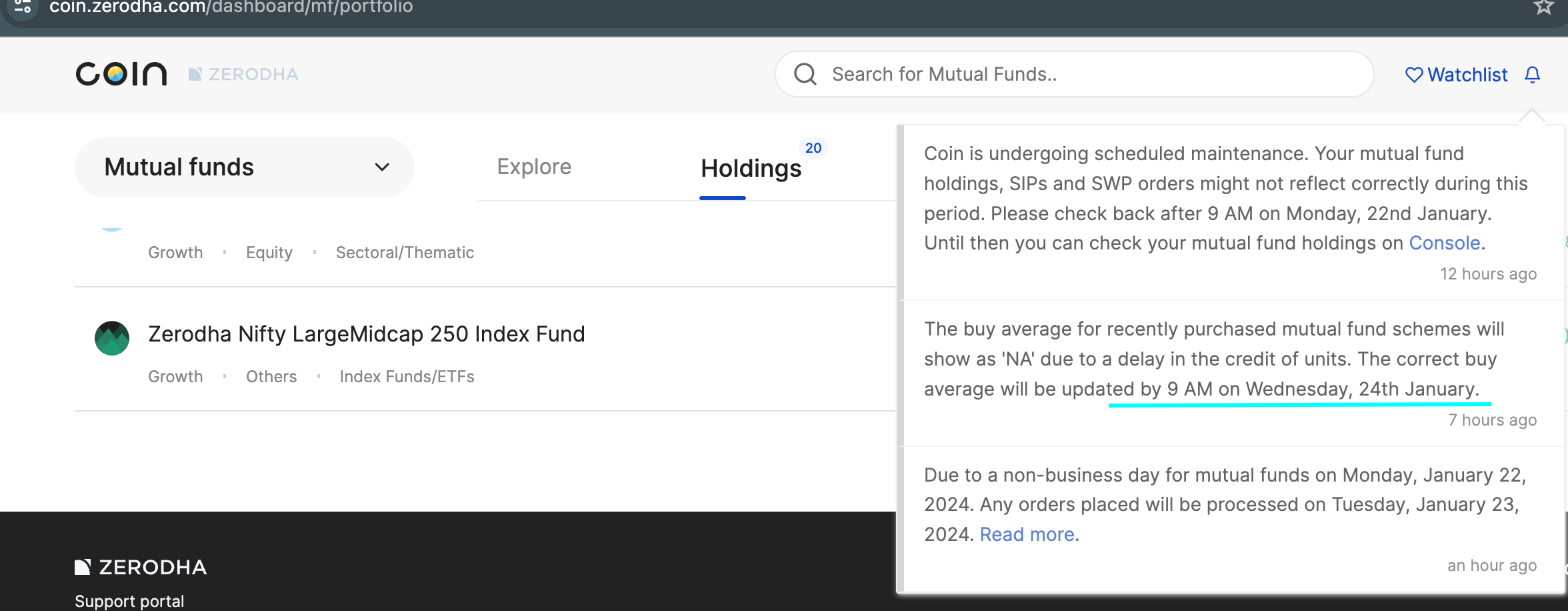Click the Equity category label
This screenshot has height=611, width=1568.
(269, 252)
